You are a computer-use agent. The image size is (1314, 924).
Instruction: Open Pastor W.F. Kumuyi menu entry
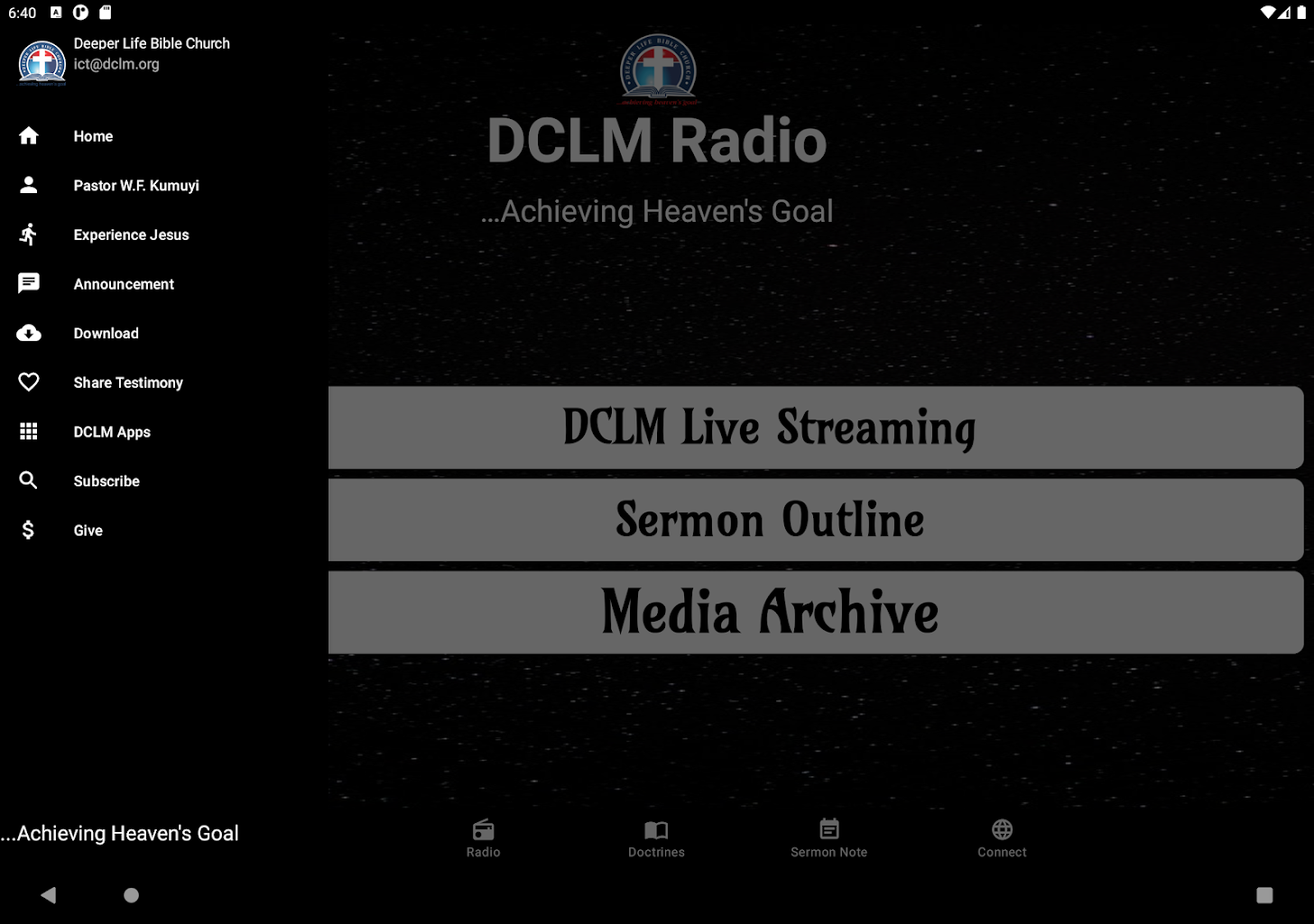[x=164, y=185]
